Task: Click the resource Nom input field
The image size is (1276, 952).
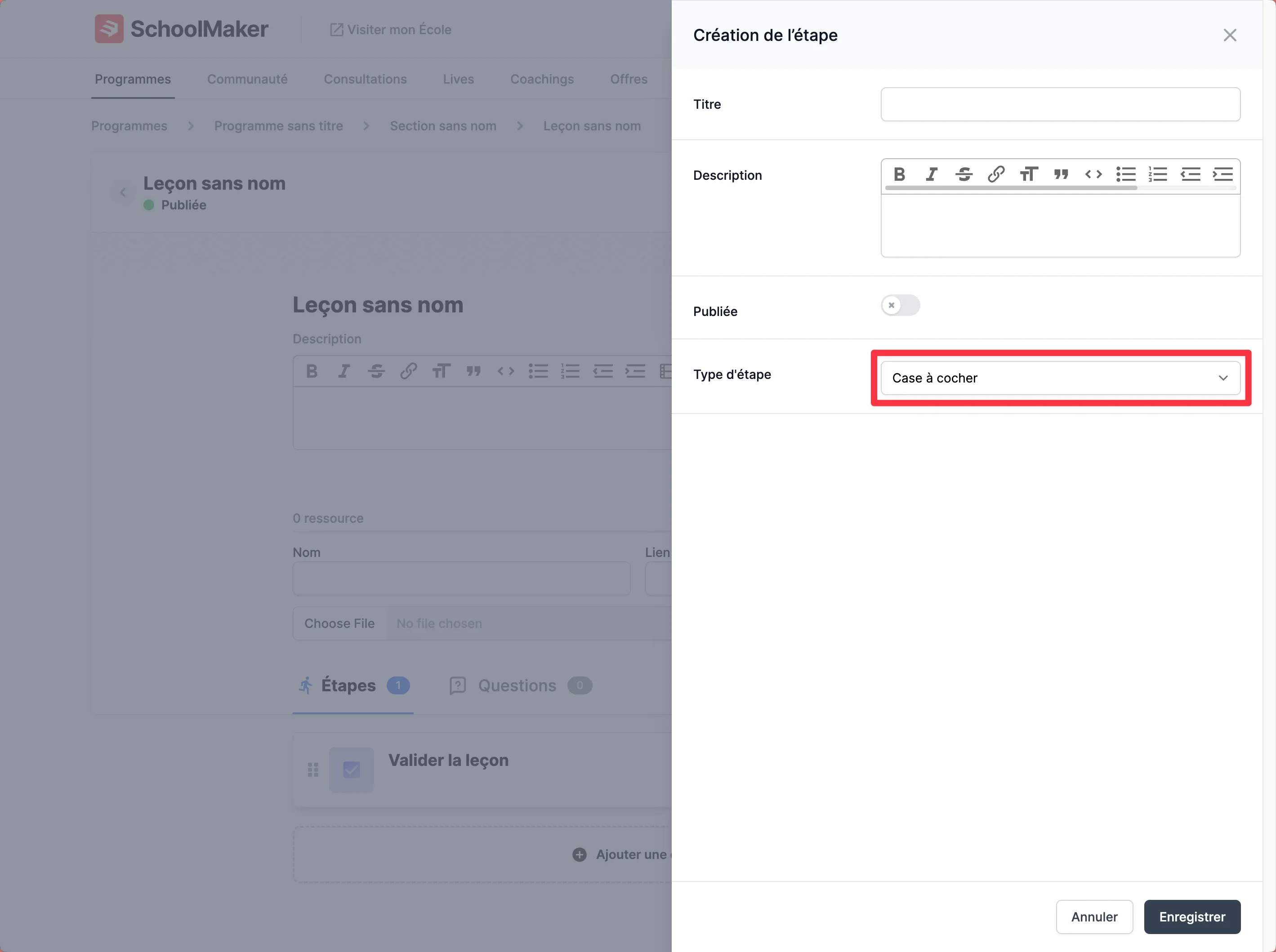Action: (x=461, y=578)
